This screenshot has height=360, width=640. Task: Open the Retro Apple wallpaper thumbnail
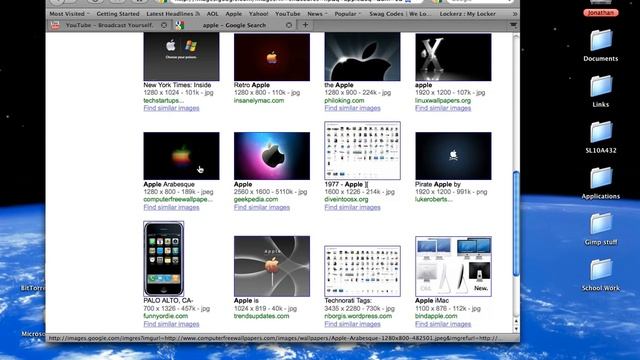pyautogui.click(x=272, y=57)
